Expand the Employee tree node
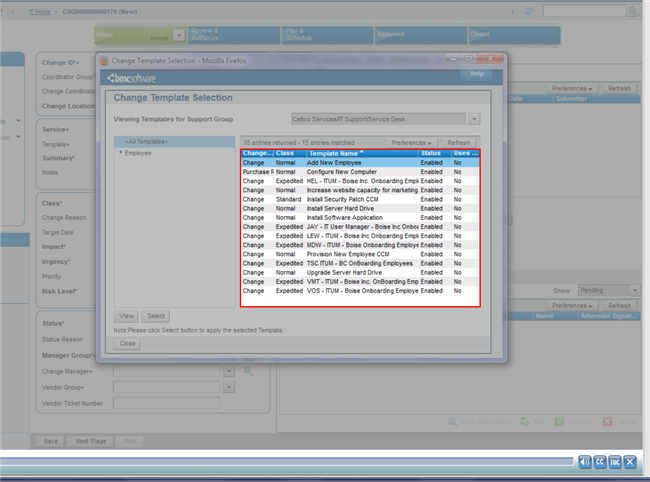Screen dimensions: 650x482 [x=121, y=153]
